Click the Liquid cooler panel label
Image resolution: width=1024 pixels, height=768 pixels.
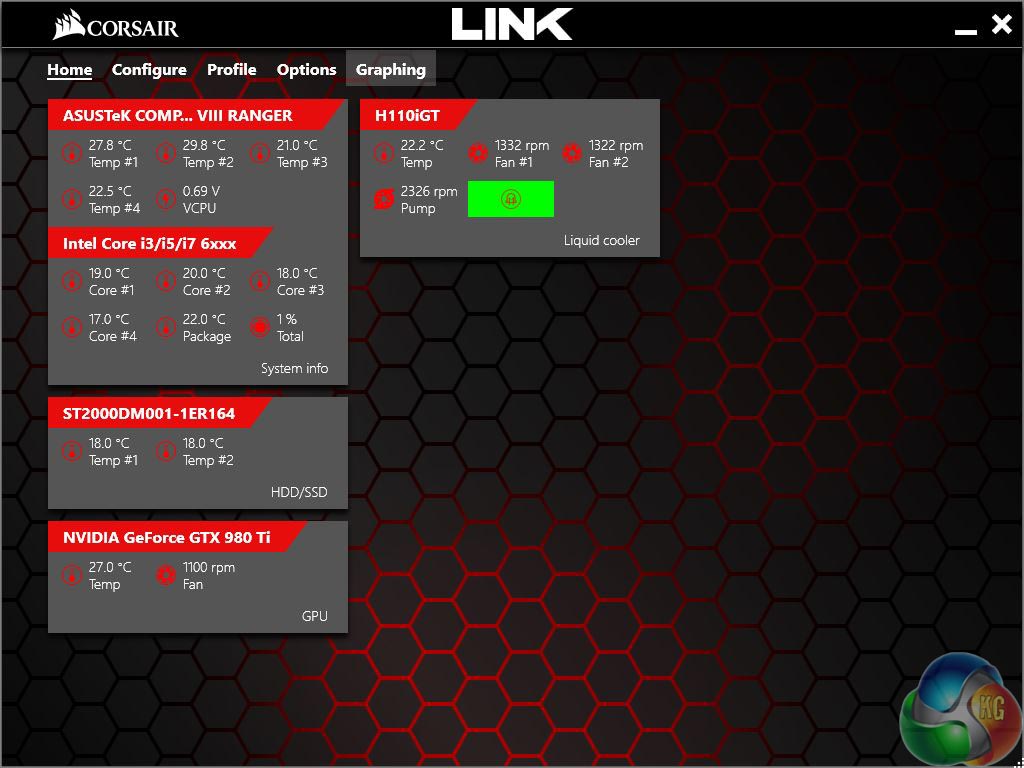pyautogui.click(x=601, y=240)
